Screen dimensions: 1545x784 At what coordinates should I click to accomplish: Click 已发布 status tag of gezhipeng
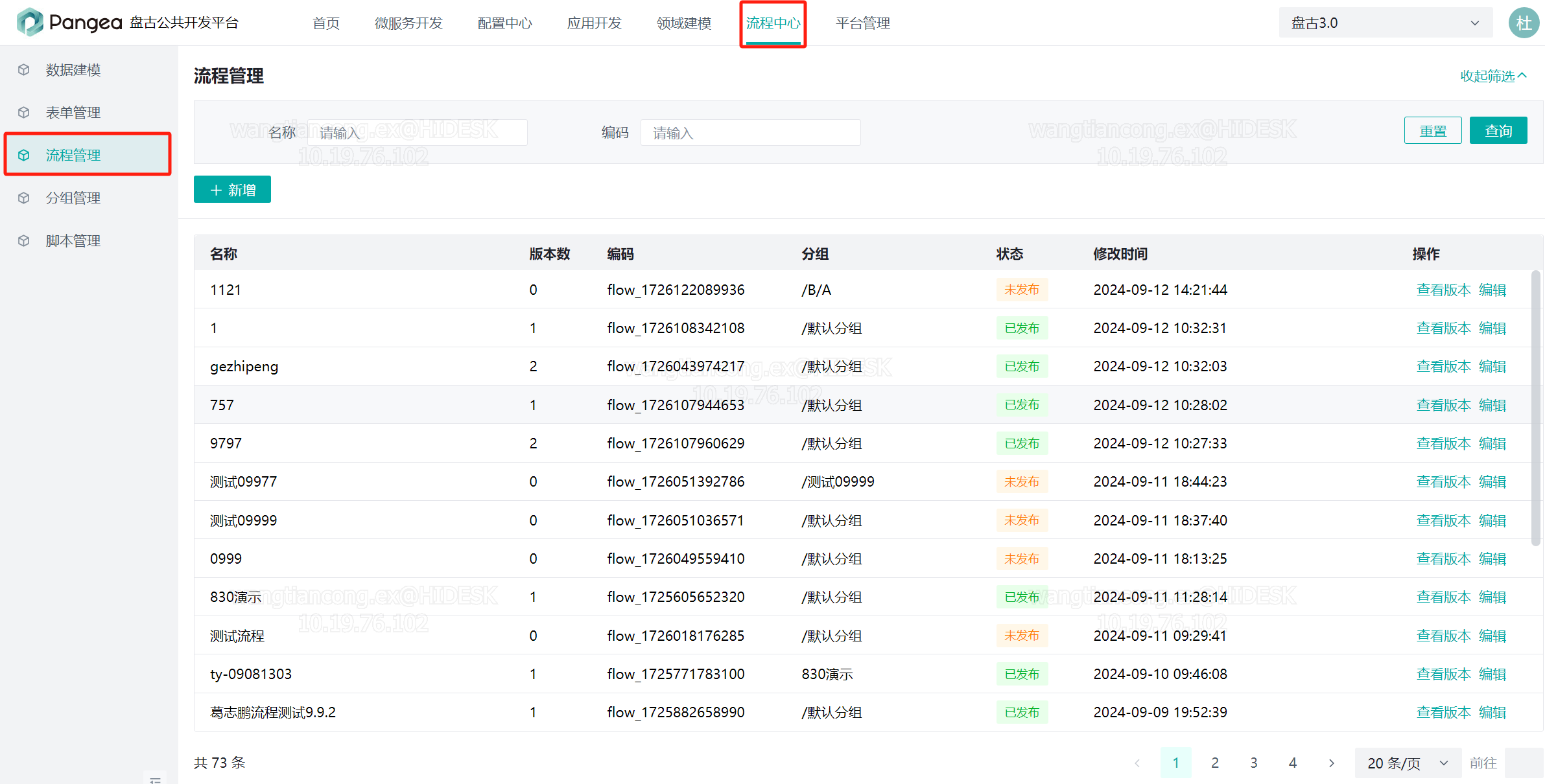pyautogui.click(x=1022, y=366)
